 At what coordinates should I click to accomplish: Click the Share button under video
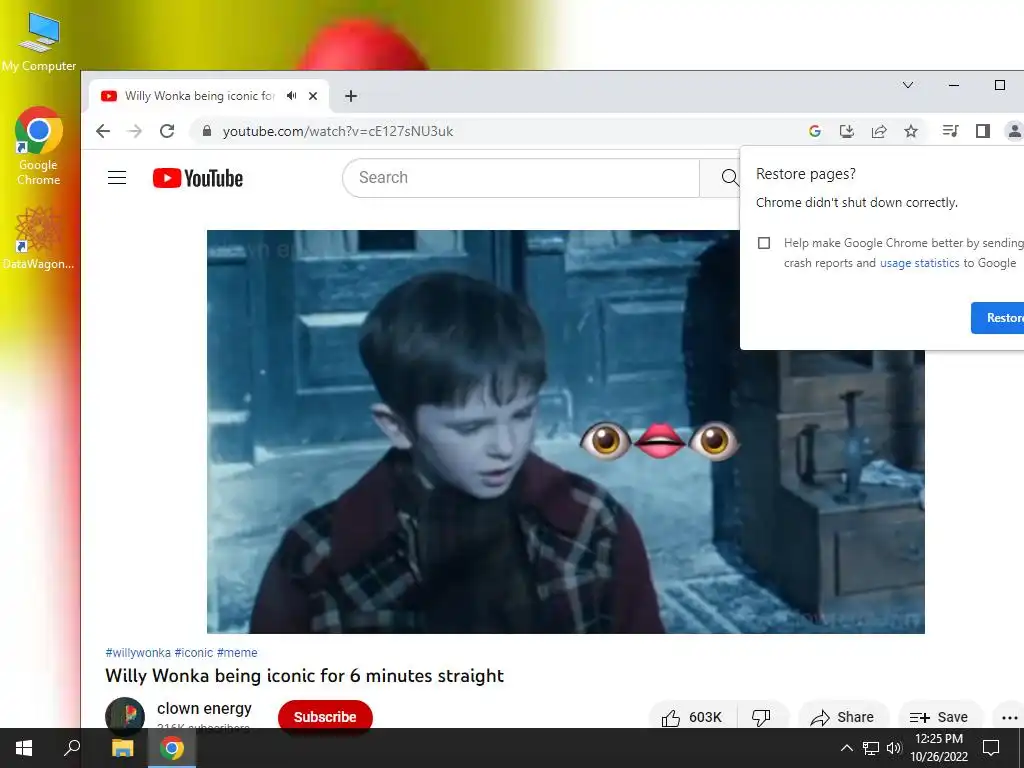842,717
